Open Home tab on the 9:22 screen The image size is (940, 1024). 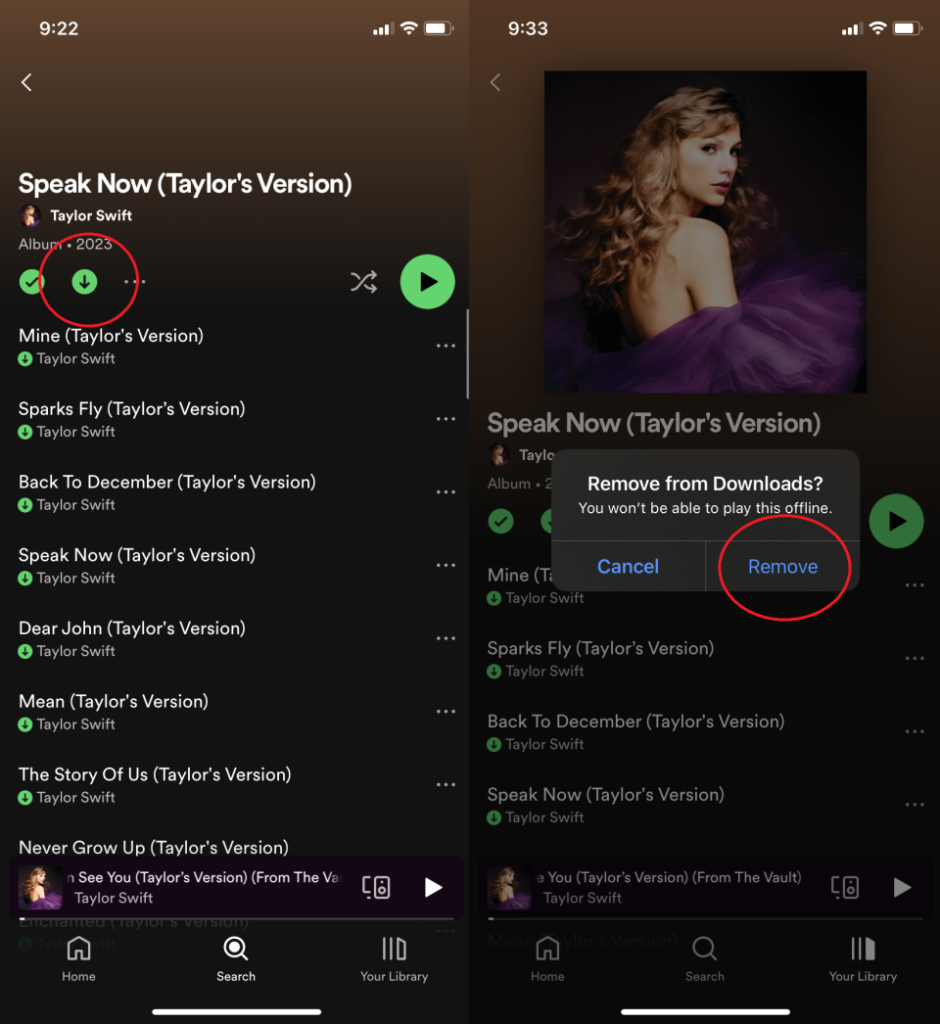click(x=78, y=959)
